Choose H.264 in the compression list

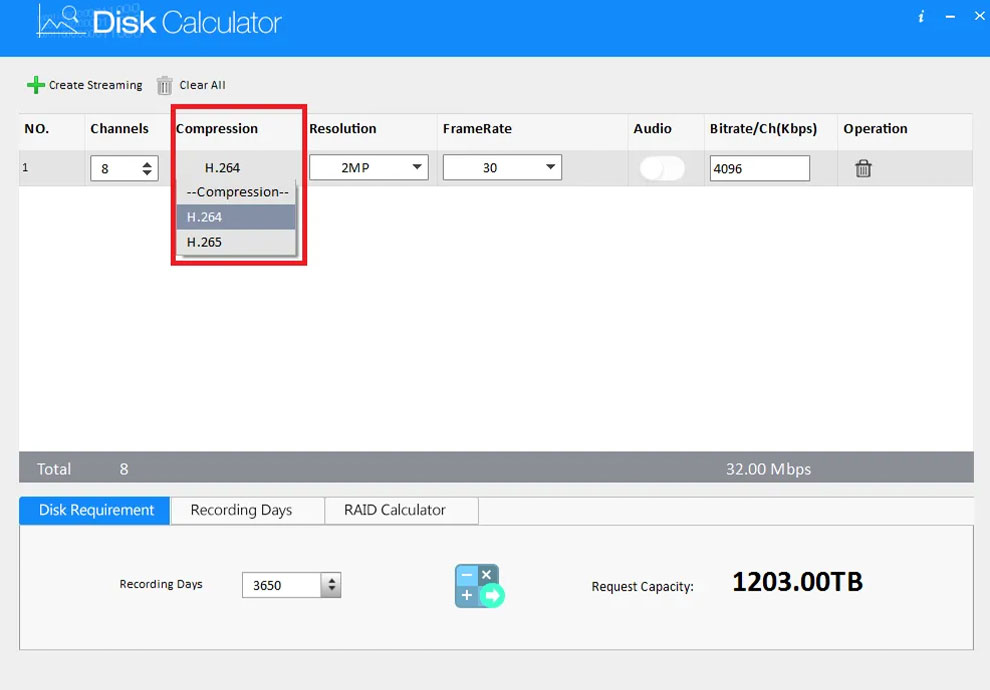coord(236,217)
